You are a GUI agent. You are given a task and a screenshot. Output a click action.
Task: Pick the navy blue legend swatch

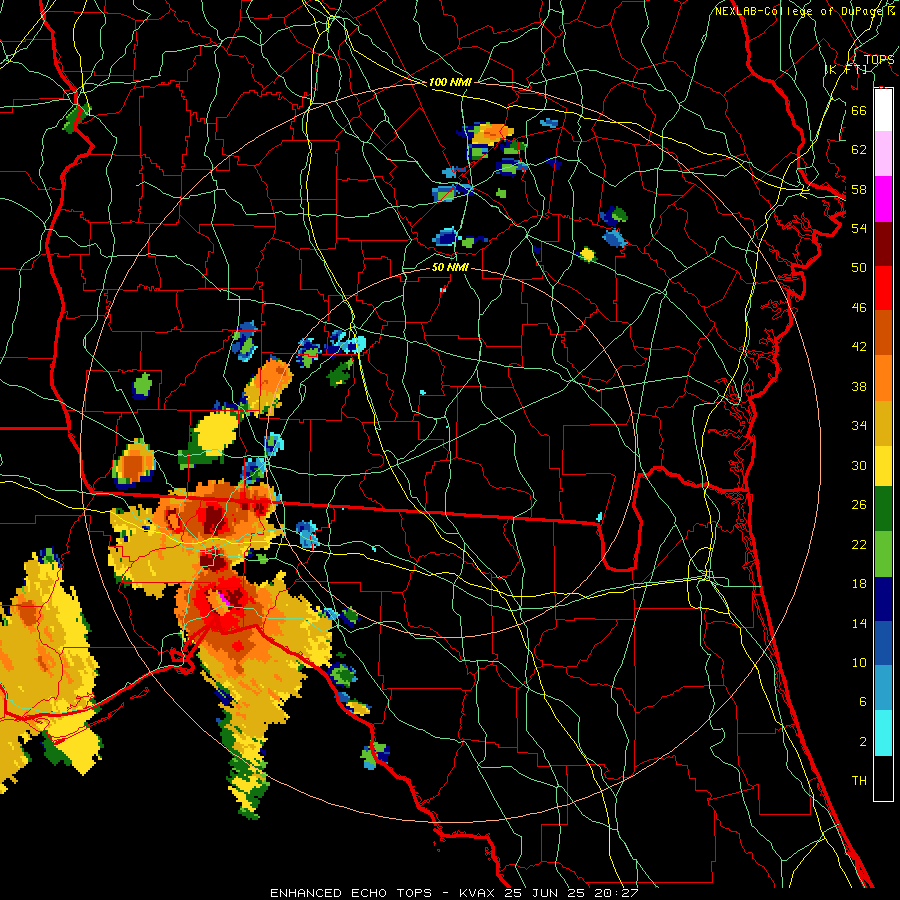pos(883,599)
